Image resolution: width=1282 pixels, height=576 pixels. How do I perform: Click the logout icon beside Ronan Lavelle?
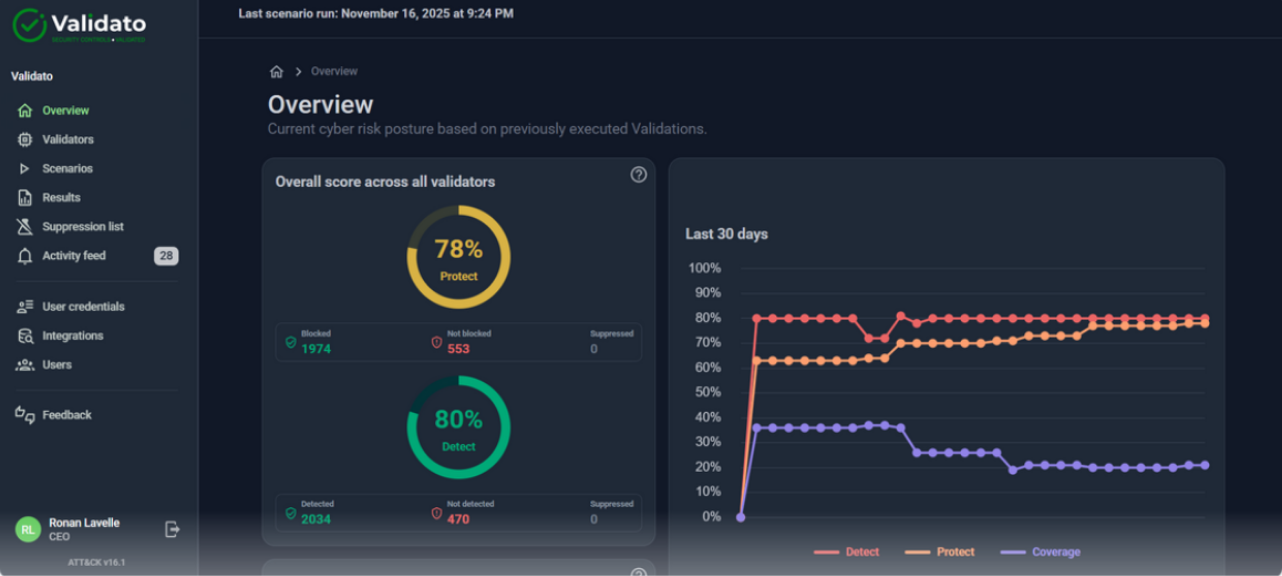[x=172, y=529]
